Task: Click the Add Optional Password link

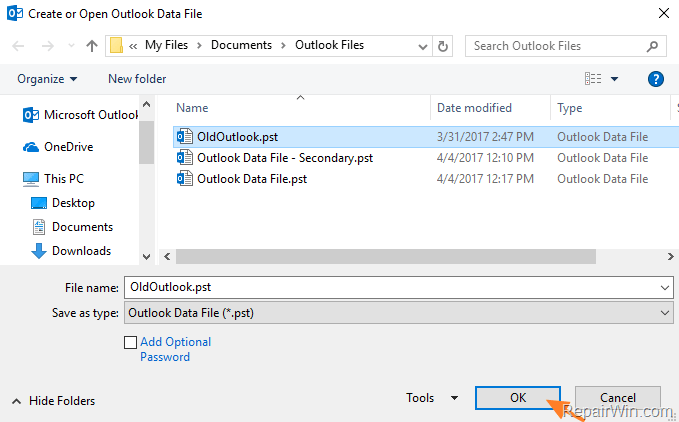Action: pyautogui.click(x=175, y=349)
